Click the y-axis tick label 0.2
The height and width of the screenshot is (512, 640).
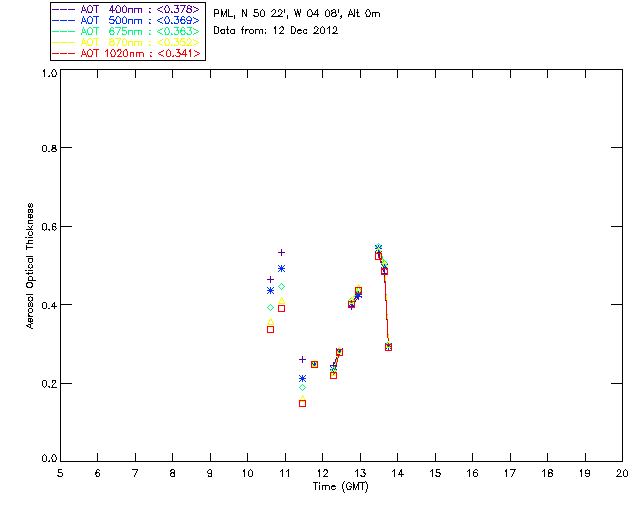pos(49,384)
